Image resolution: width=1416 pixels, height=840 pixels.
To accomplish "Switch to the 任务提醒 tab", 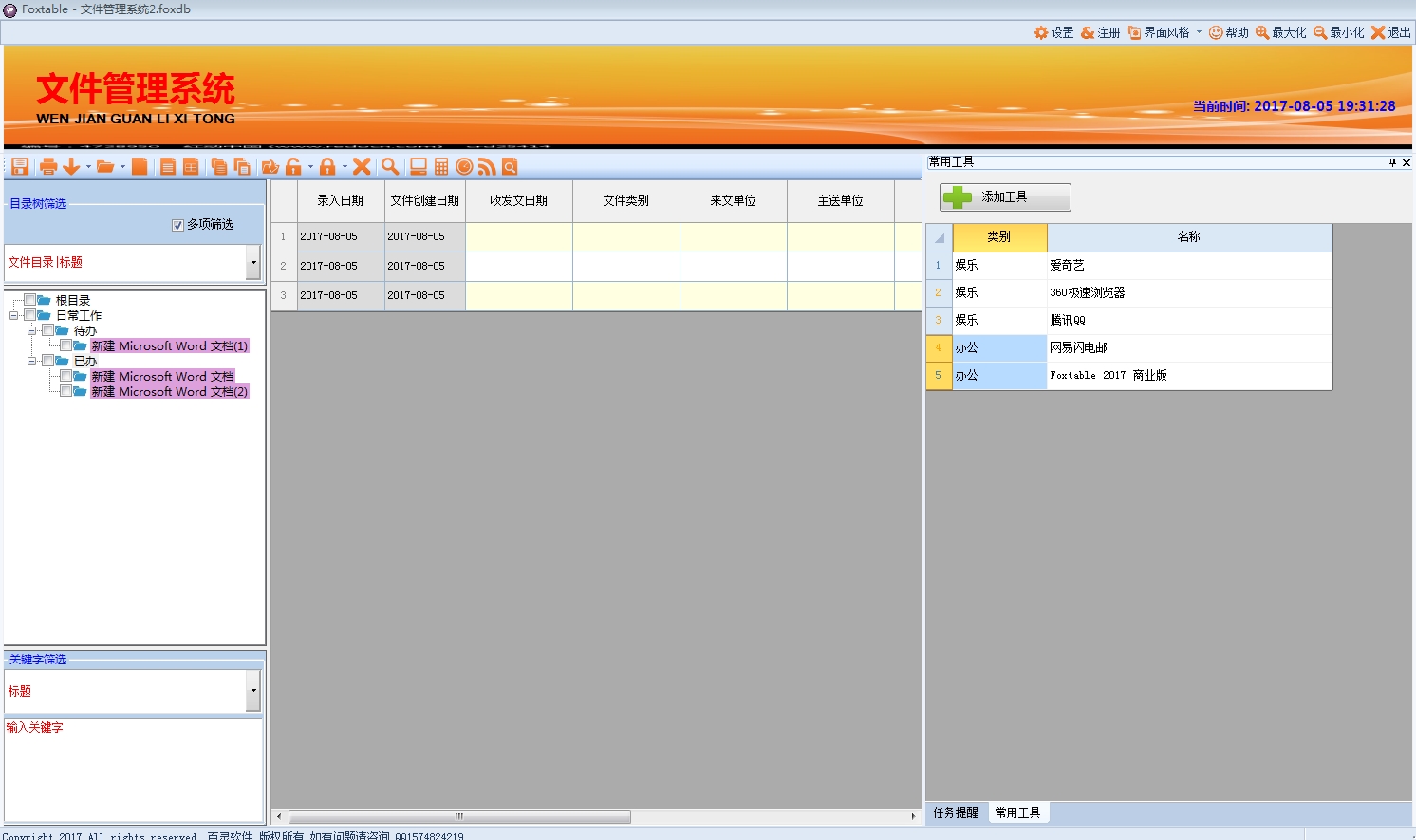I will (955, 812).
